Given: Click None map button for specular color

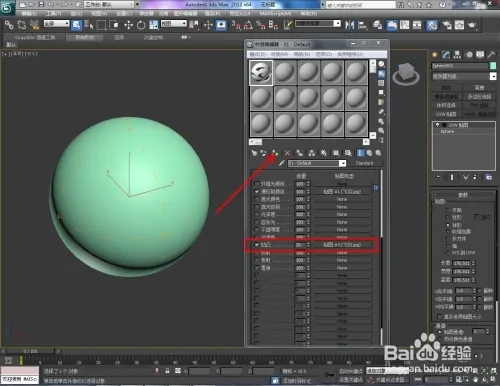Looking at the screenshot, I should (x=342, y=199).
